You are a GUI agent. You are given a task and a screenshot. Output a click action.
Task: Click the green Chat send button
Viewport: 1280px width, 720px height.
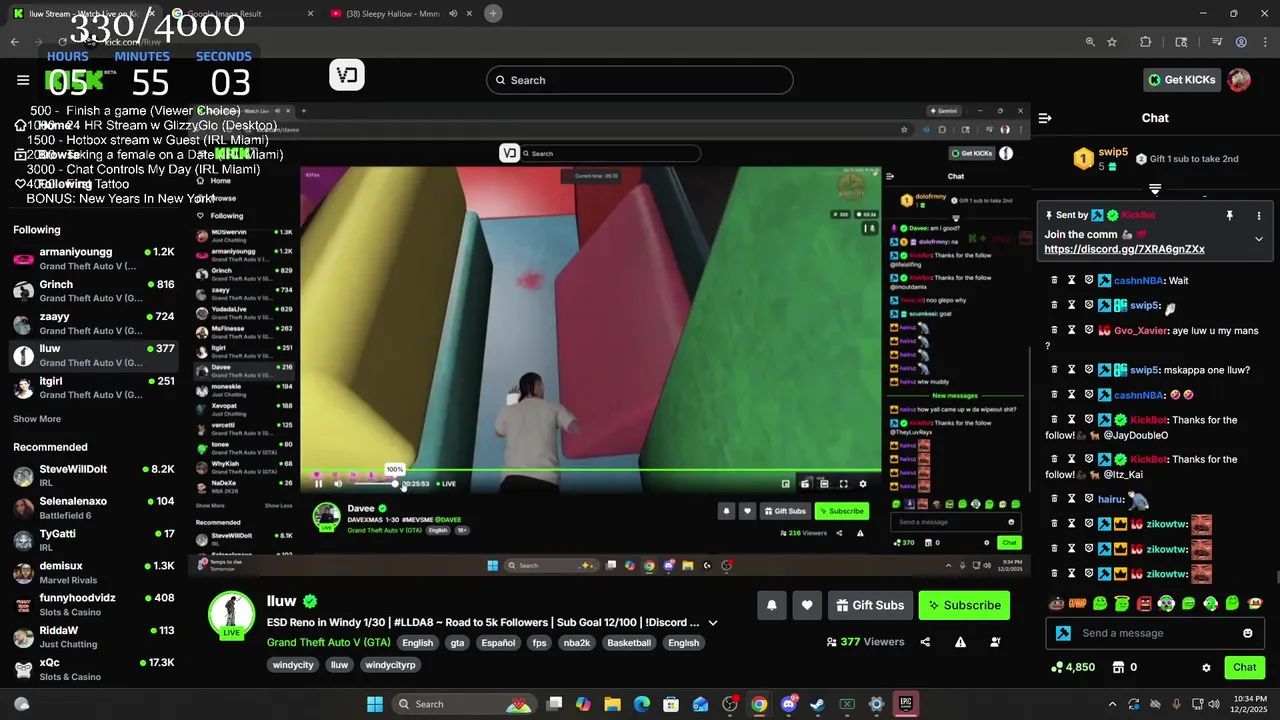(x=1244, y=667)
